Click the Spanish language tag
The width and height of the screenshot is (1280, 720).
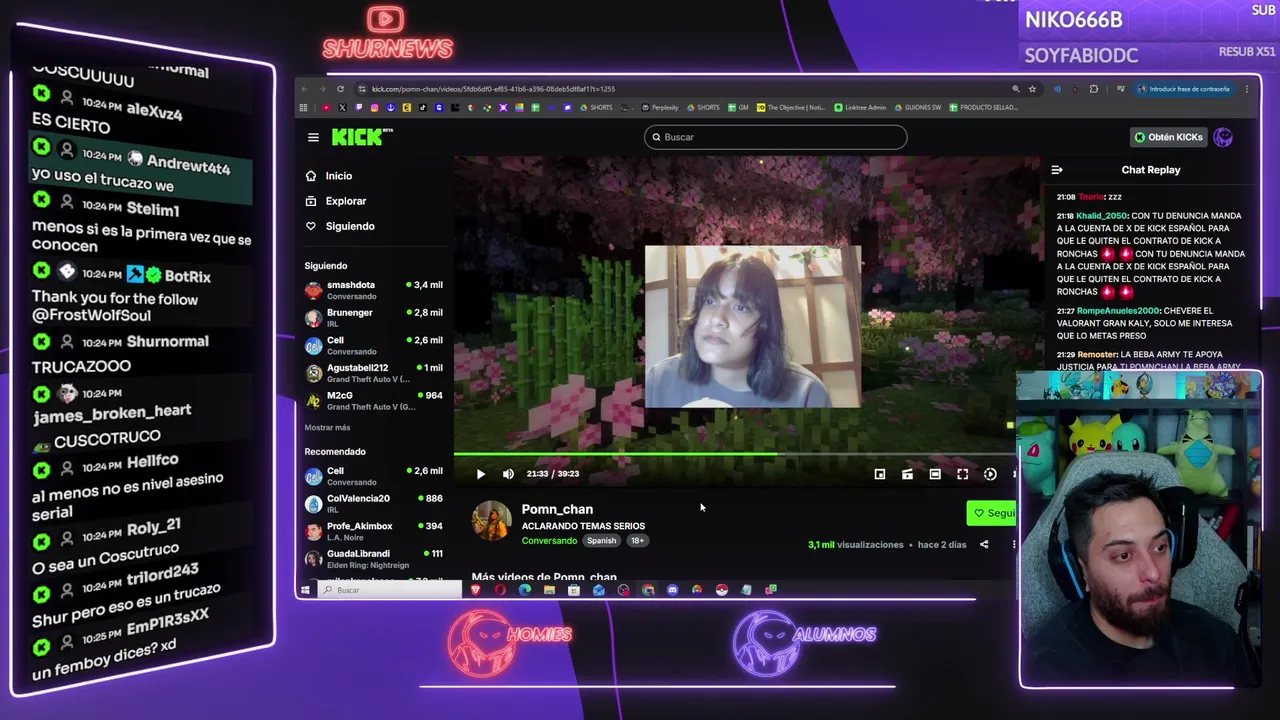601,541
